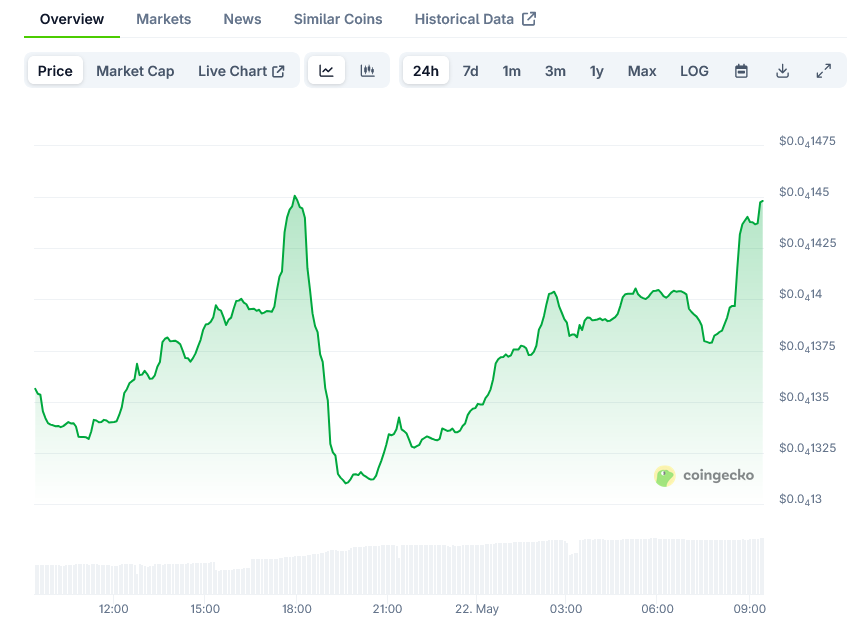Click the CoinGecko logo watermark
Viewport: 847px width, 627px height.
[x=704, y=476]
